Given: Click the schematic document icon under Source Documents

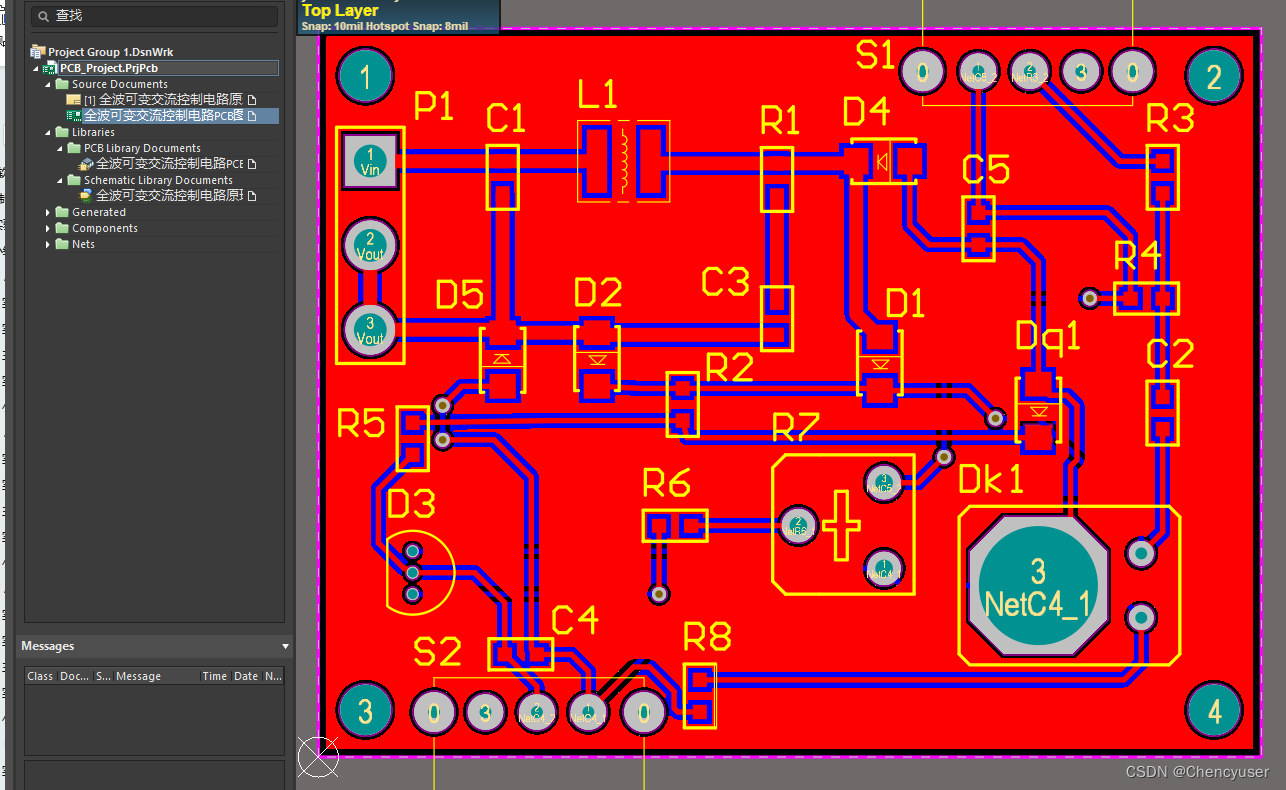Looking at the screenshot, I should 73,100.
